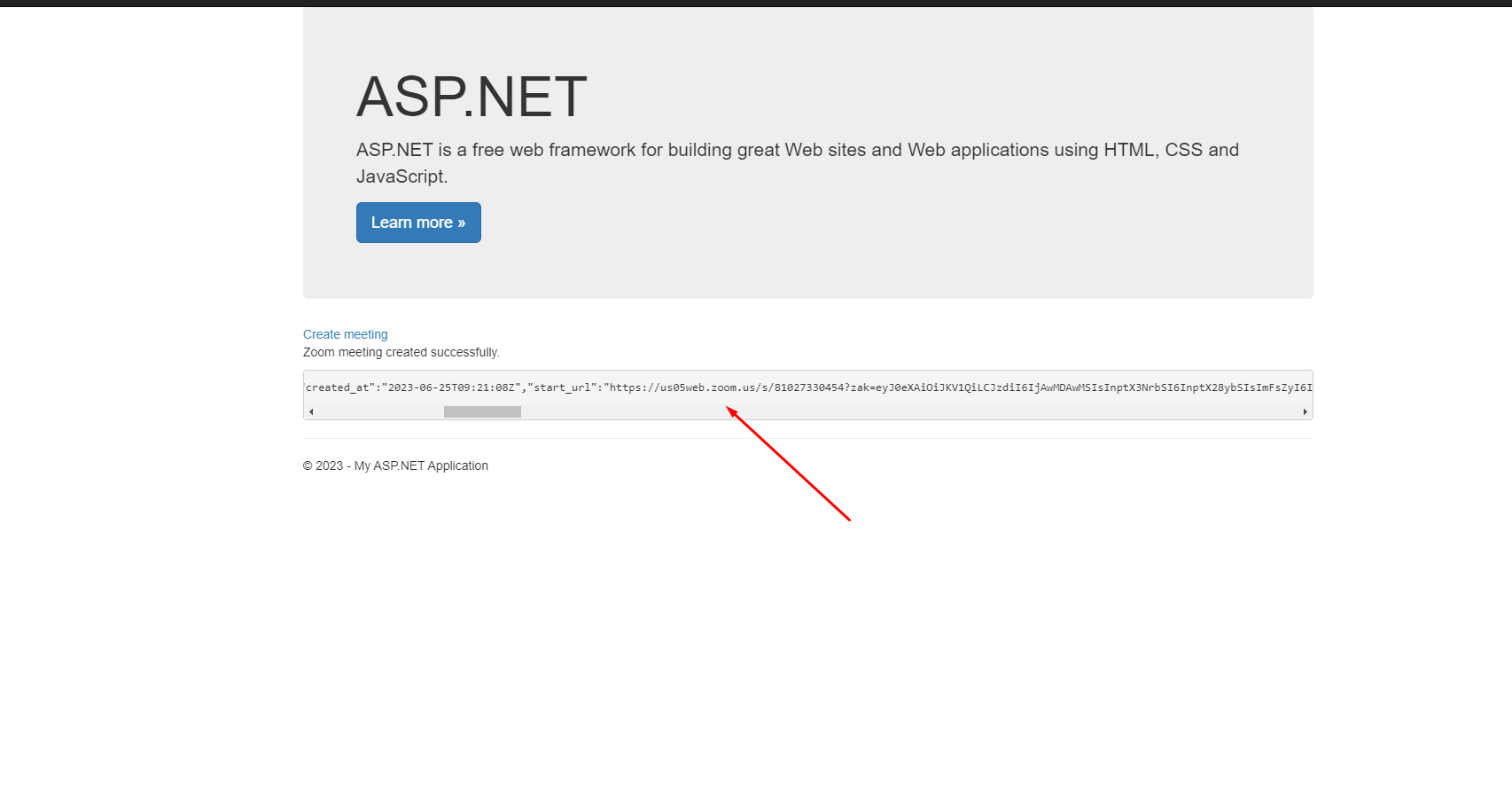Open the Create meeting link
This screenshot has width=1512, height=790.
pyautogui.click(x=346, y=334)
